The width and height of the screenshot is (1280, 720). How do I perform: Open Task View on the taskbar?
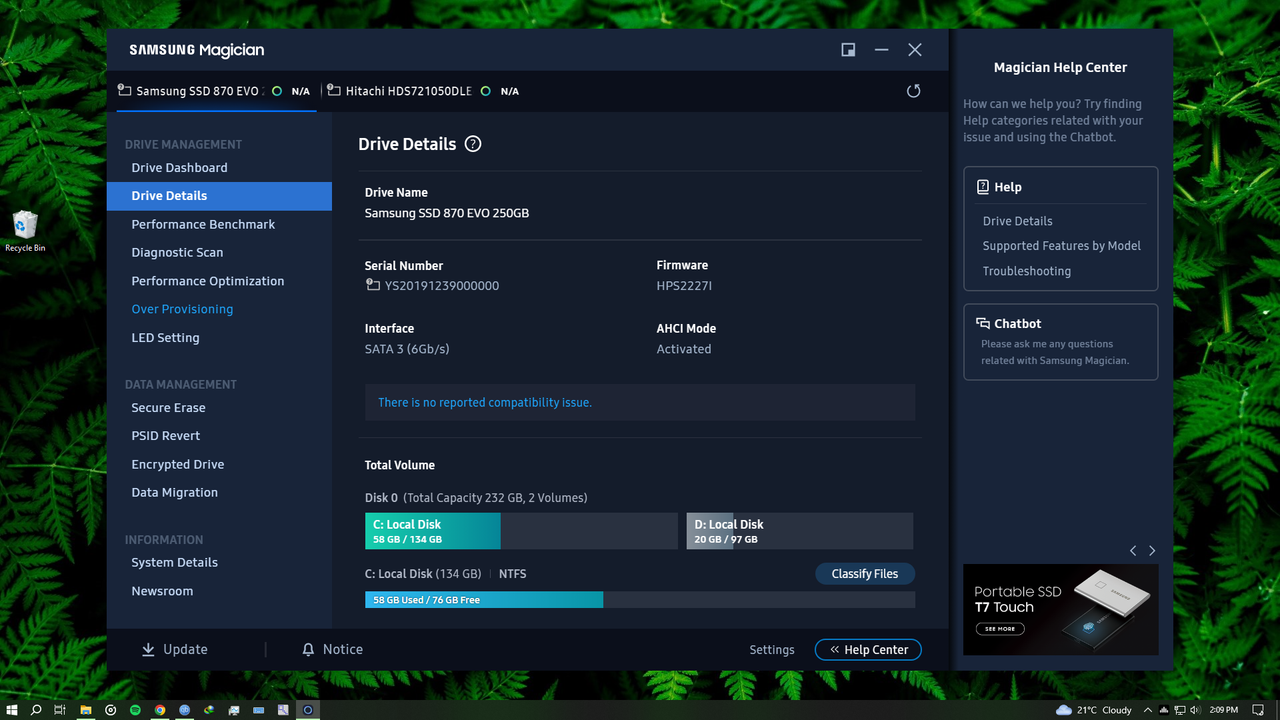[x=60, y=710]
